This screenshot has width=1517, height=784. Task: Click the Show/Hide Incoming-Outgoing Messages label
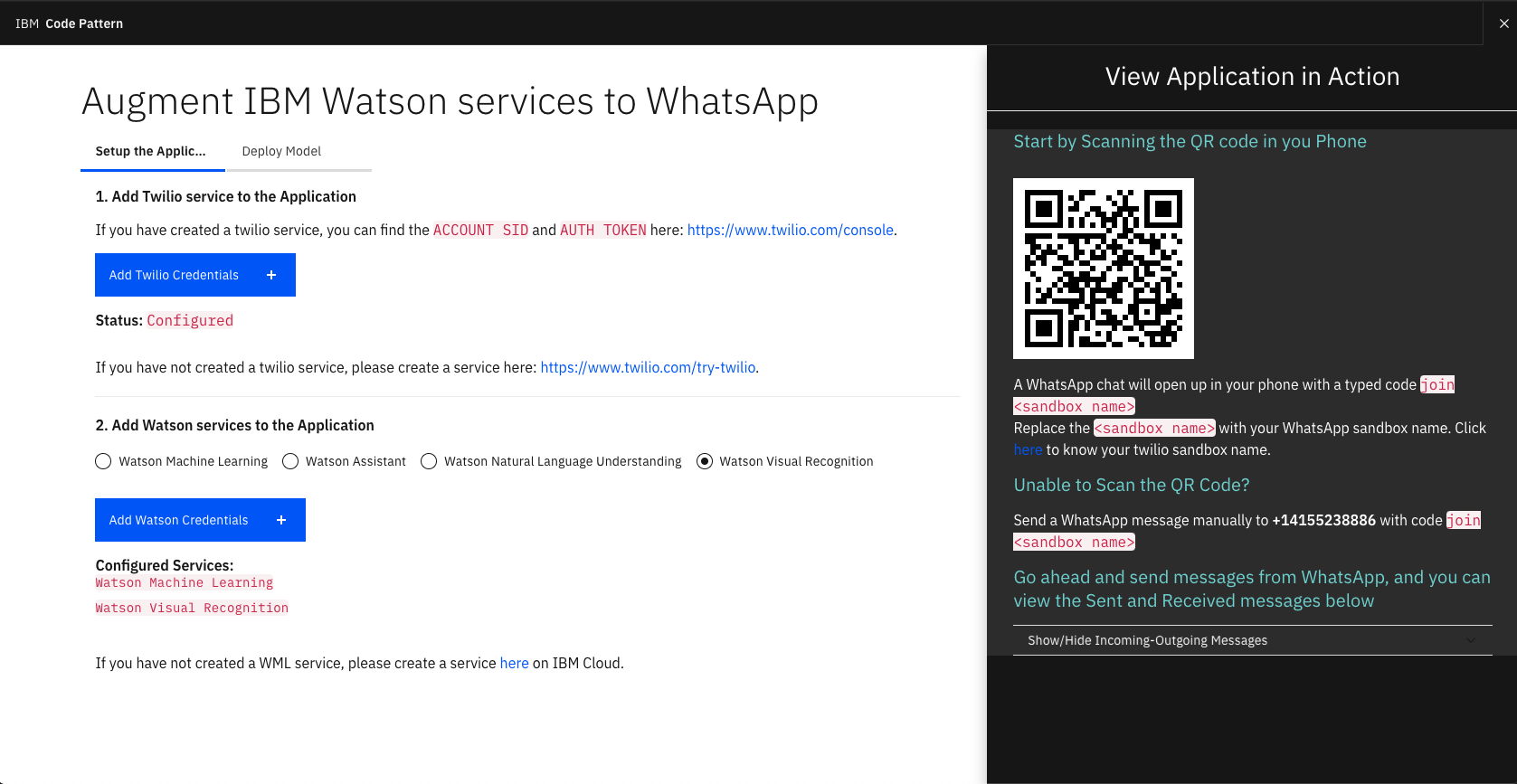pos(1147,640)
